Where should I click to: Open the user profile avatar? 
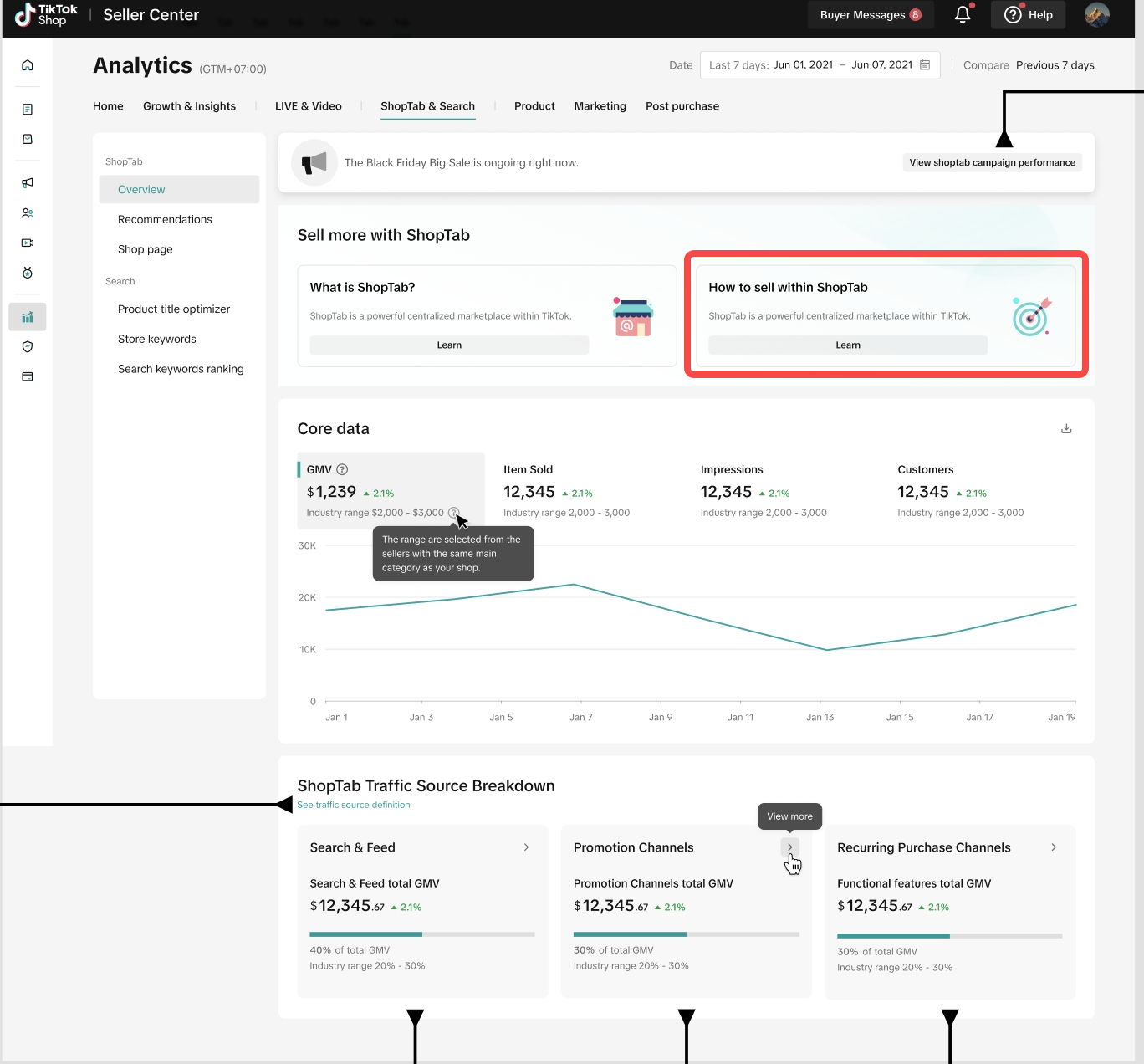[x=1097, y=14]
